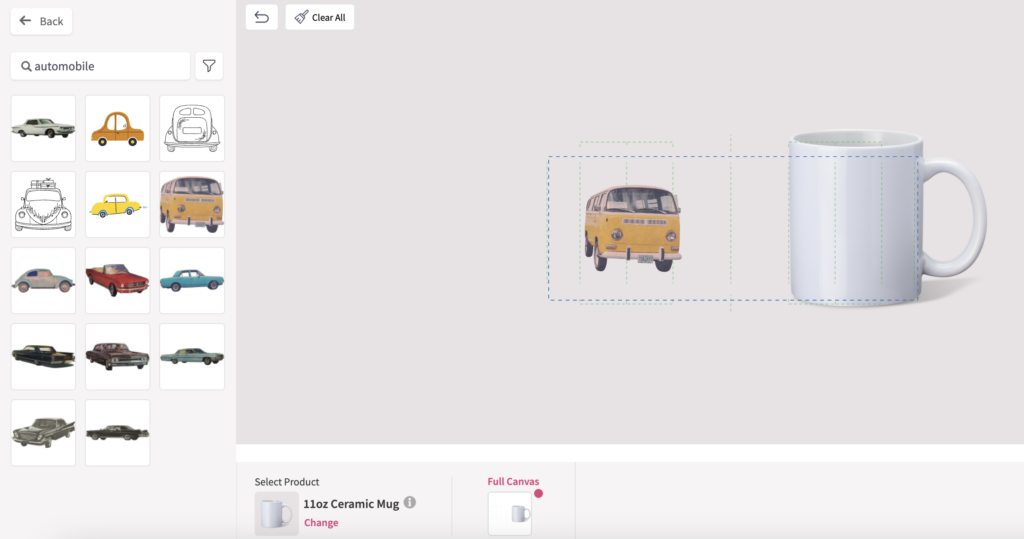The height and width of the screenshot is (539, 1024).
Task: Select the gray finned classic car clipart
Action: [x=43, y=433]
